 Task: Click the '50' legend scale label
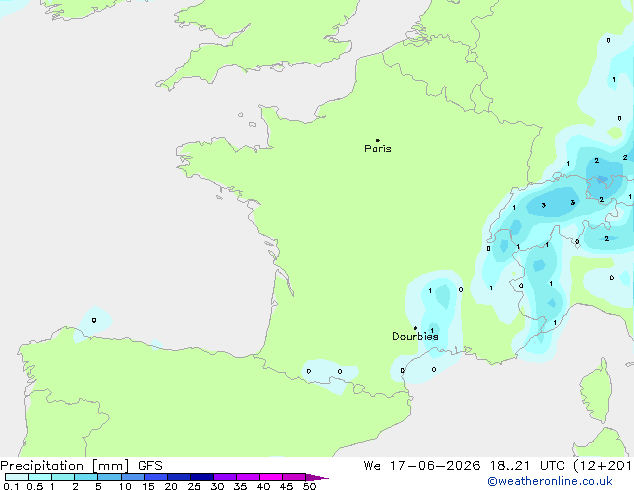click(309, 486)
